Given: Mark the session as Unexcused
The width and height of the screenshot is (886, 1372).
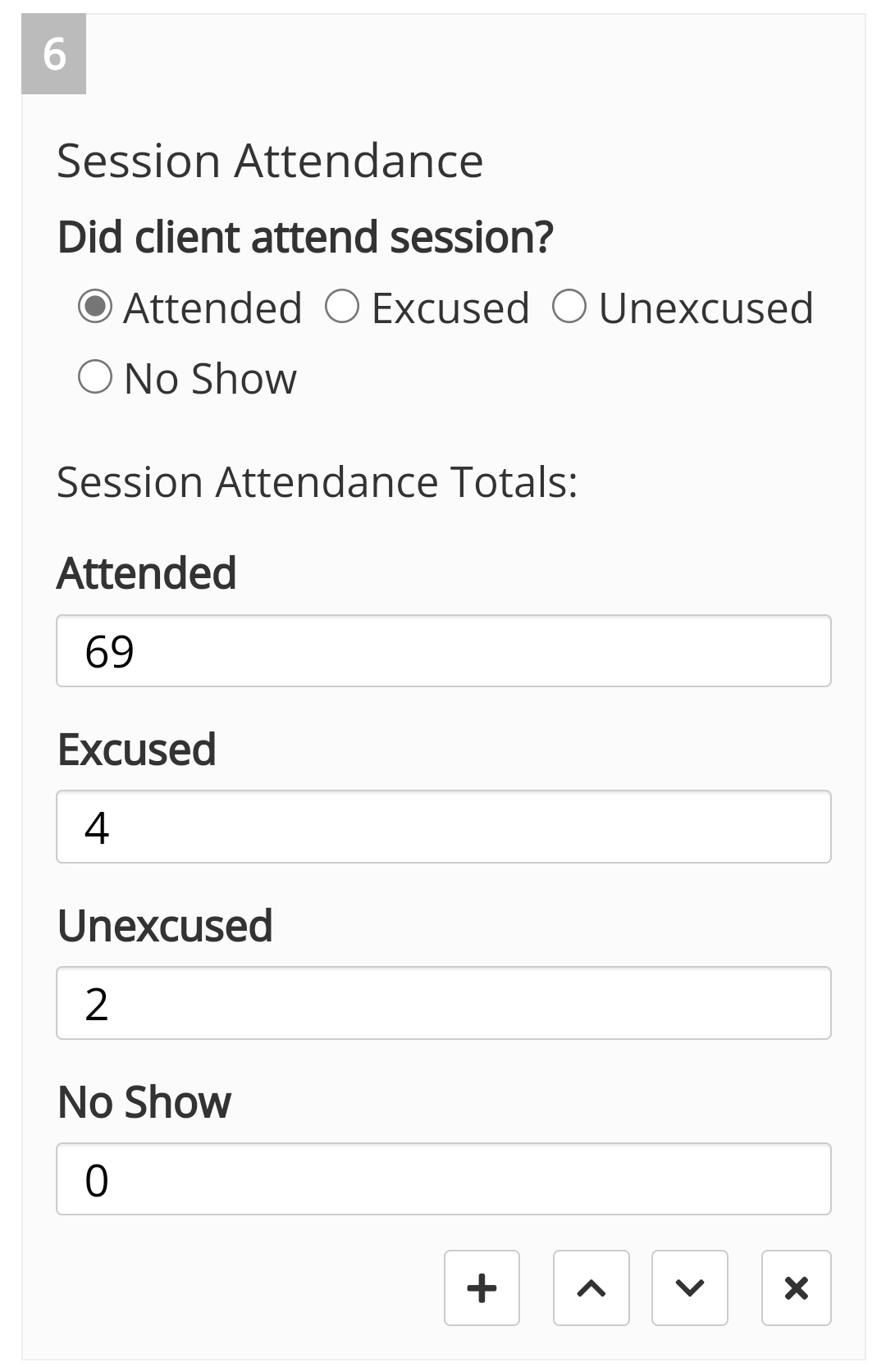Looking at the screenshot, I should point(569,308).
